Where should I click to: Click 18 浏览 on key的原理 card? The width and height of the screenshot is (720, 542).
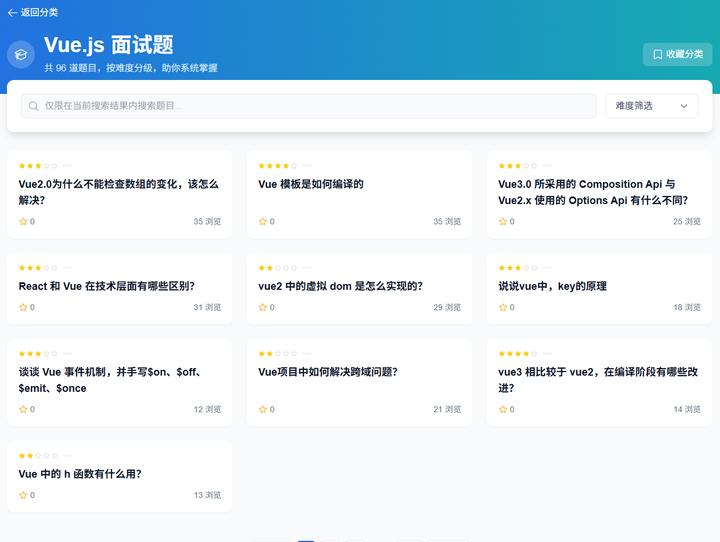click(687, 307)
